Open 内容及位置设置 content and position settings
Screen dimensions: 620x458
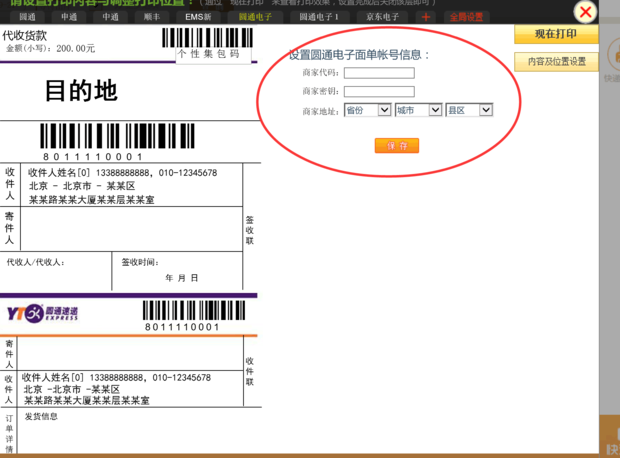point(556,61)
